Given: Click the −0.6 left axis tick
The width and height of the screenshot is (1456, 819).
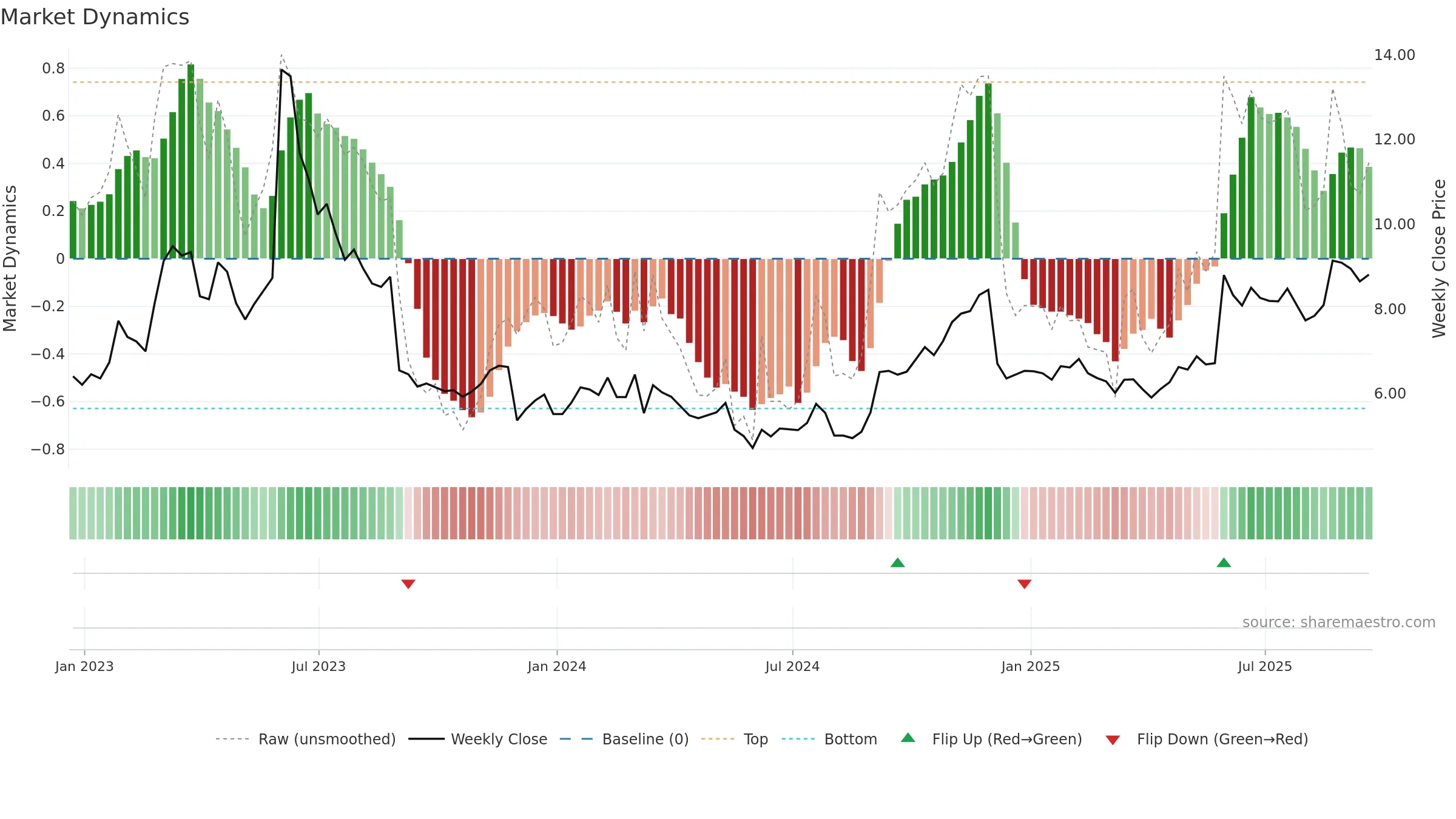Looking at the screenshot, I should click(x=48, y=401).
